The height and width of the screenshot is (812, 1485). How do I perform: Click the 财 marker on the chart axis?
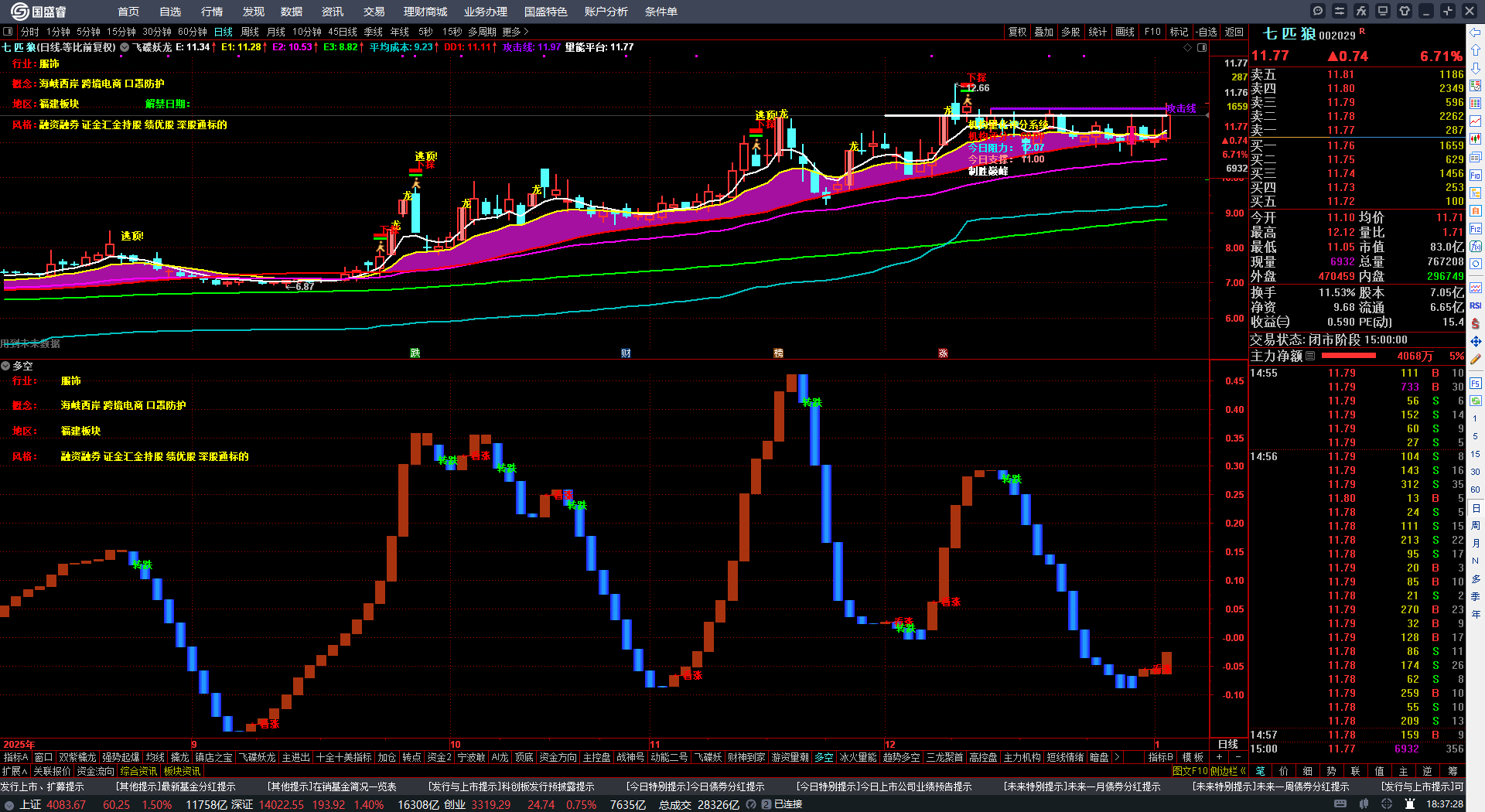coord(626,353)
